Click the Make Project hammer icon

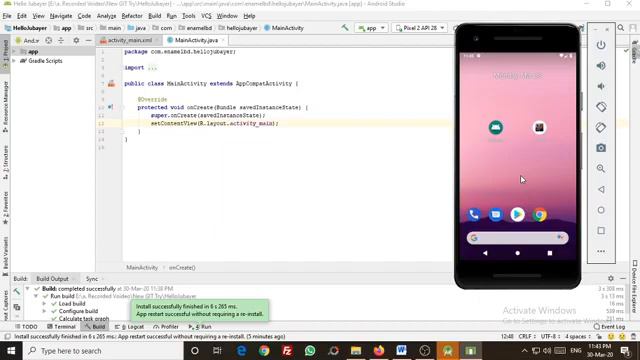coord(345,28)
